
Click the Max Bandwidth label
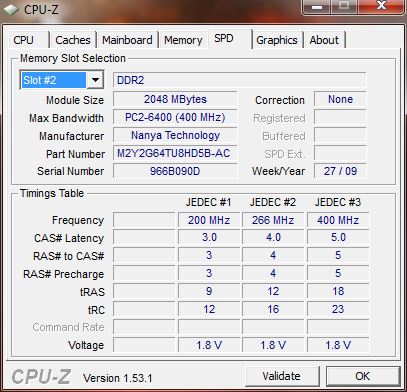point(66,118)
